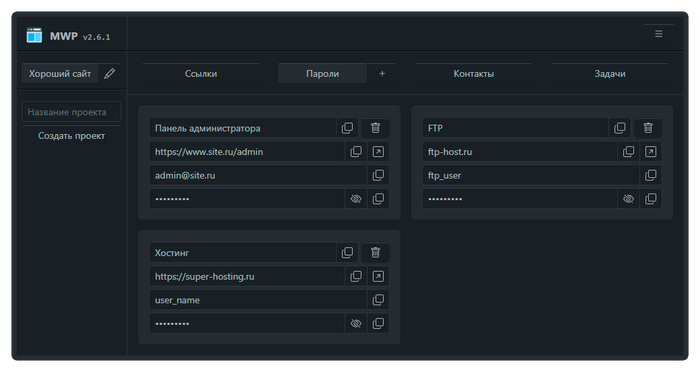Image resolution: width=700 pixels, height=372 pixels.
Task: Click the MWP app logo icon
Action: pos(34,36)
